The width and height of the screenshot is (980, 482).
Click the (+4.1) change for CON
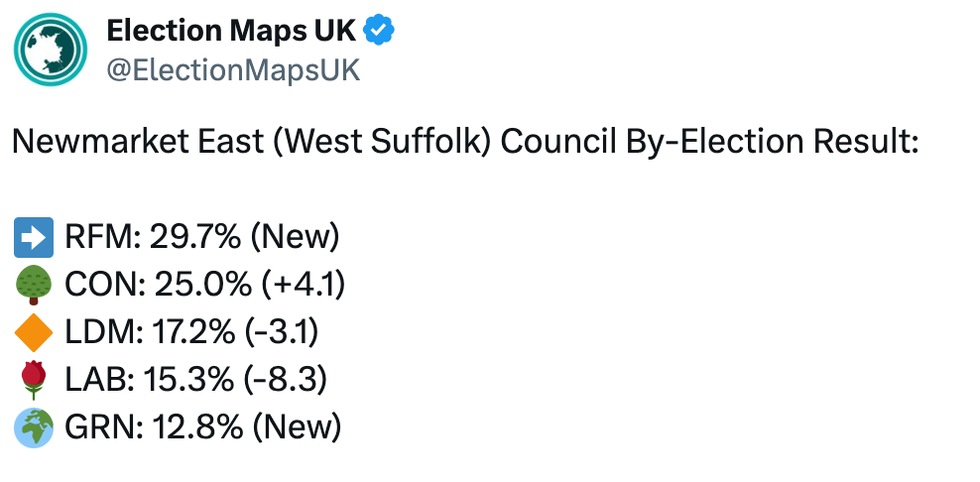pyautogui.click(x=303, y=285)
